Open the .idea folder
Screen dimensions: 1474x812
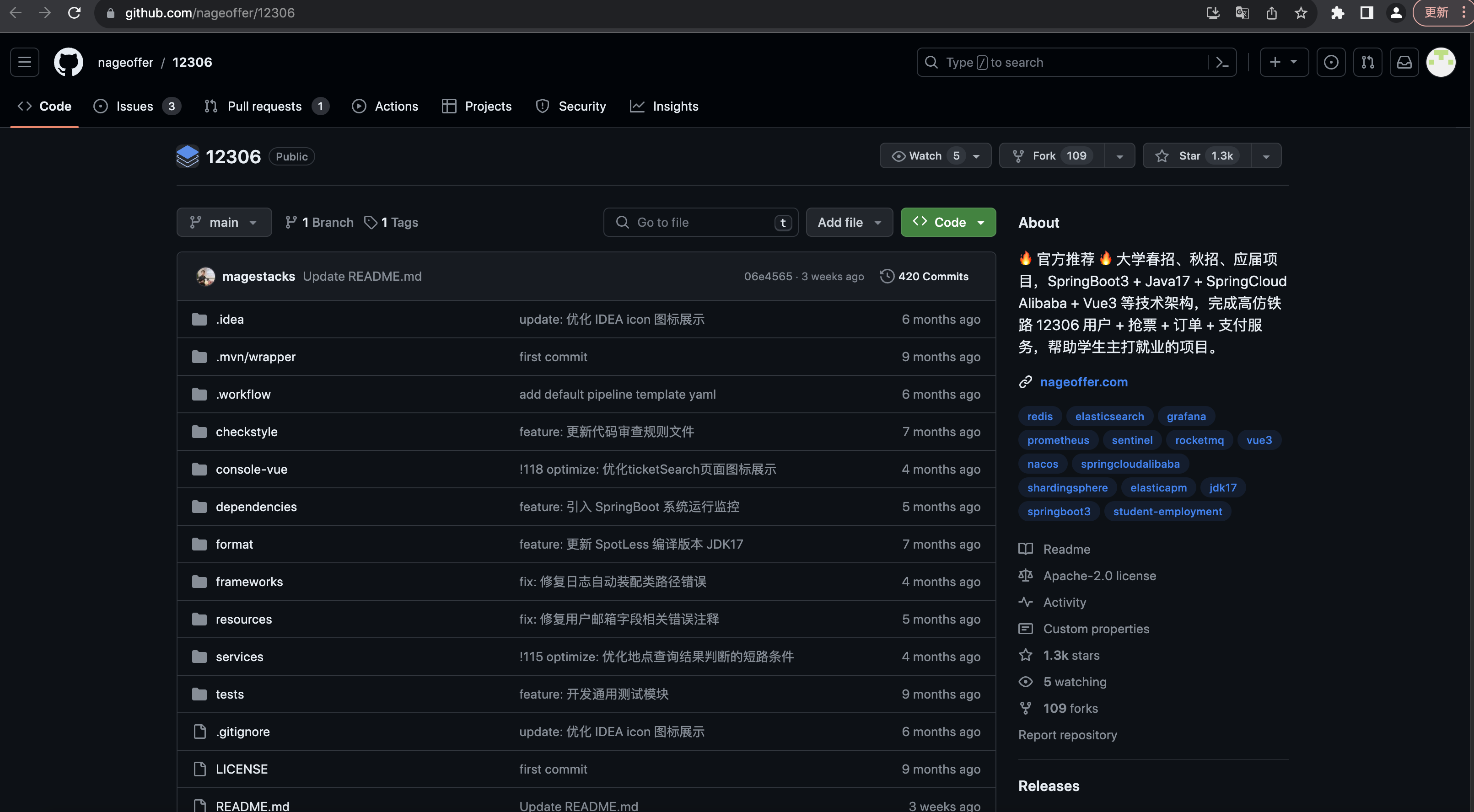(x=230, y=319)
